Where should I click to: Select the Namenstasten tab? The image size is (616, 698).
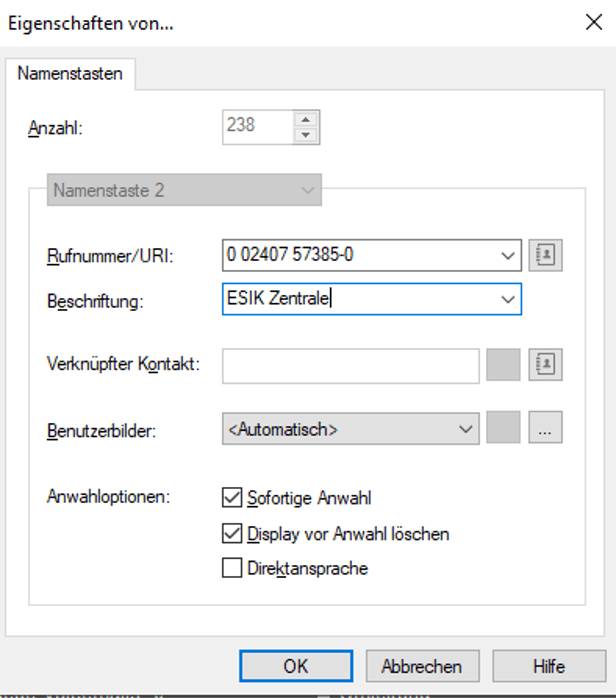tap(71, 73)
